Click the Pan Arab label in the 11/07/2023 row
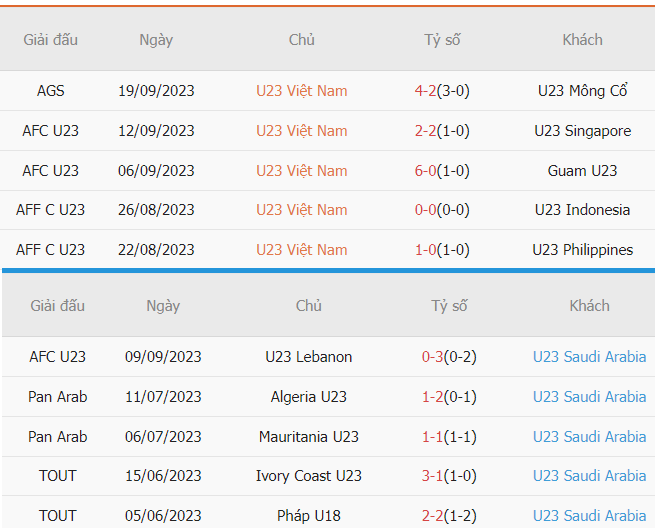 click(57, 397)
